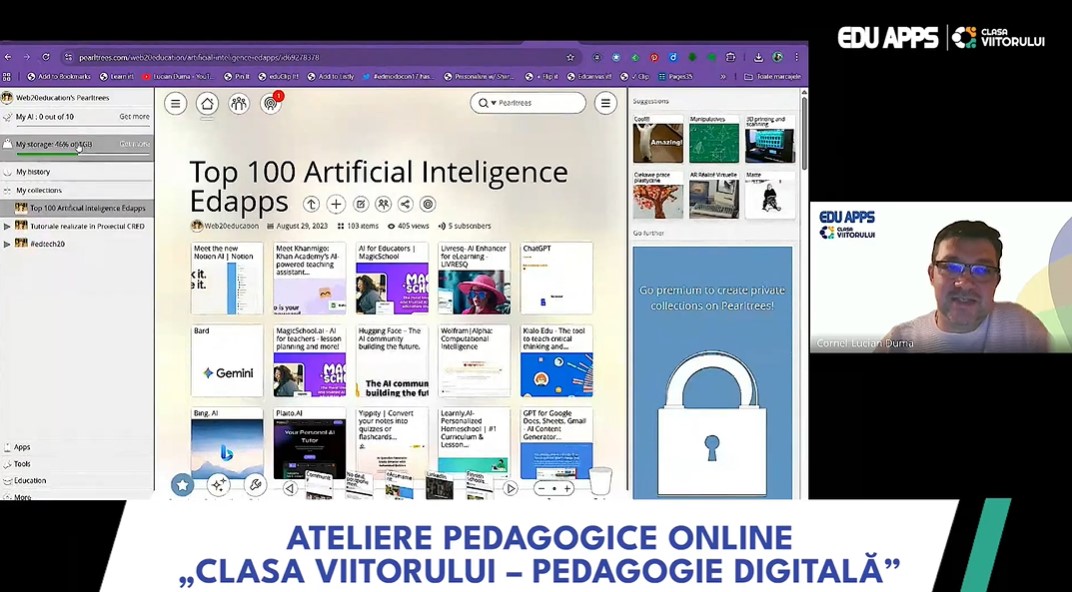Open the Hugging Face card
Image resolution: width=1072 pixels, height=592 pixels.
(x=392, y=360)
